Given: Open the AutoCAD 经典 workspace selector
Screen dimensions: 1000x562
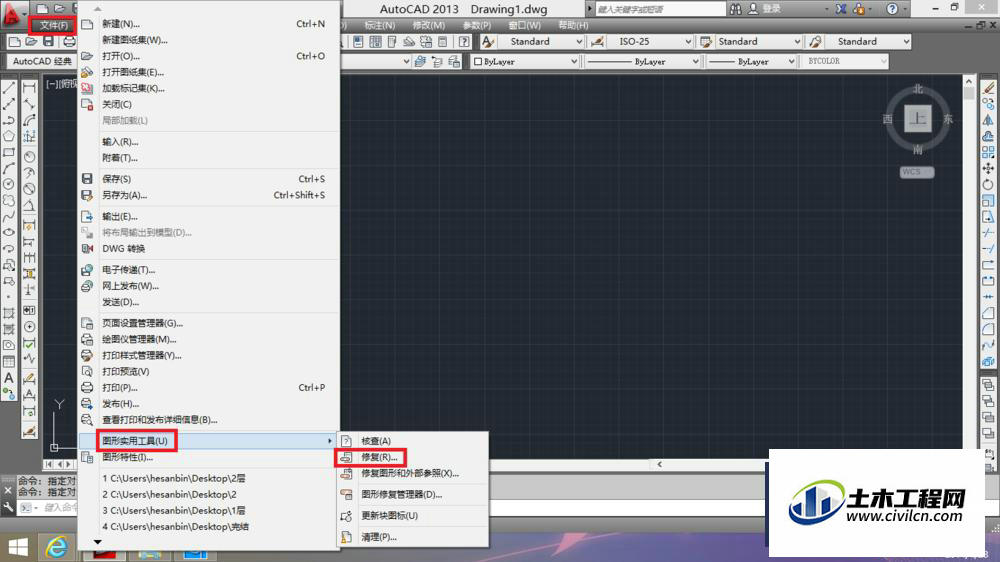Looking at the screenshot, I should point(42,61).
